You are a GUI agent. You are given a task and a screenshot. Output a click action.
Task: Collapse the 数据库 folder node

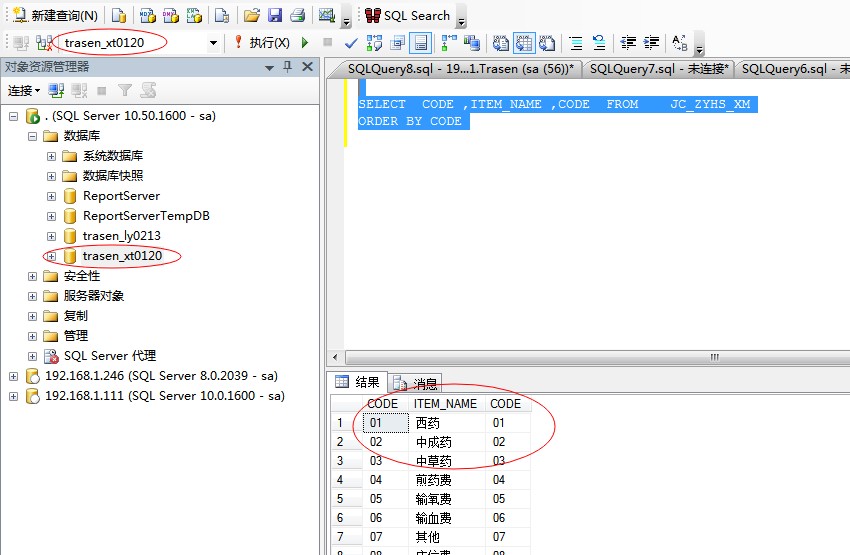32,136
